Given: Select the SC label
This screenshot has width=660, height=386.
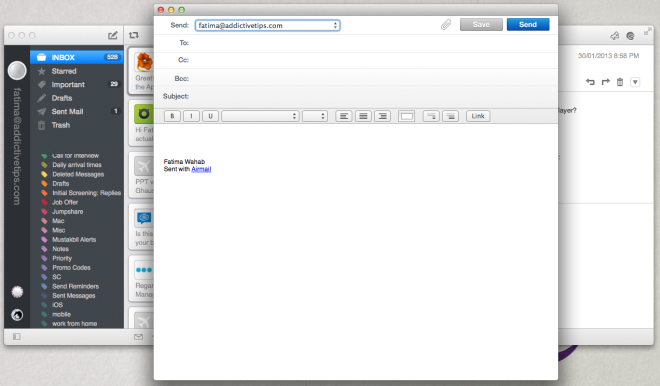Looking at the screenshot, I should point(56,277).
